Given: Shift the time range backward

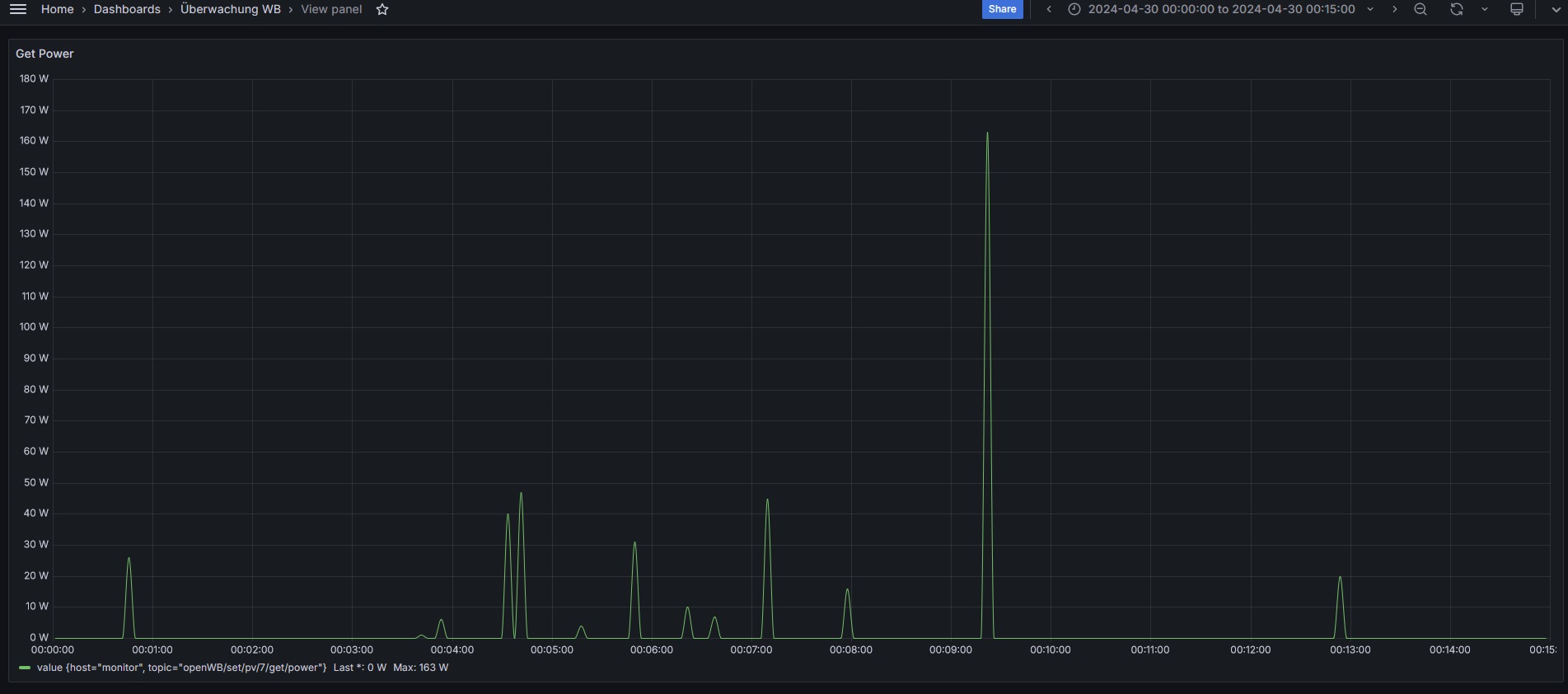Looking at the screenshot, I should tap(1048, 9).
